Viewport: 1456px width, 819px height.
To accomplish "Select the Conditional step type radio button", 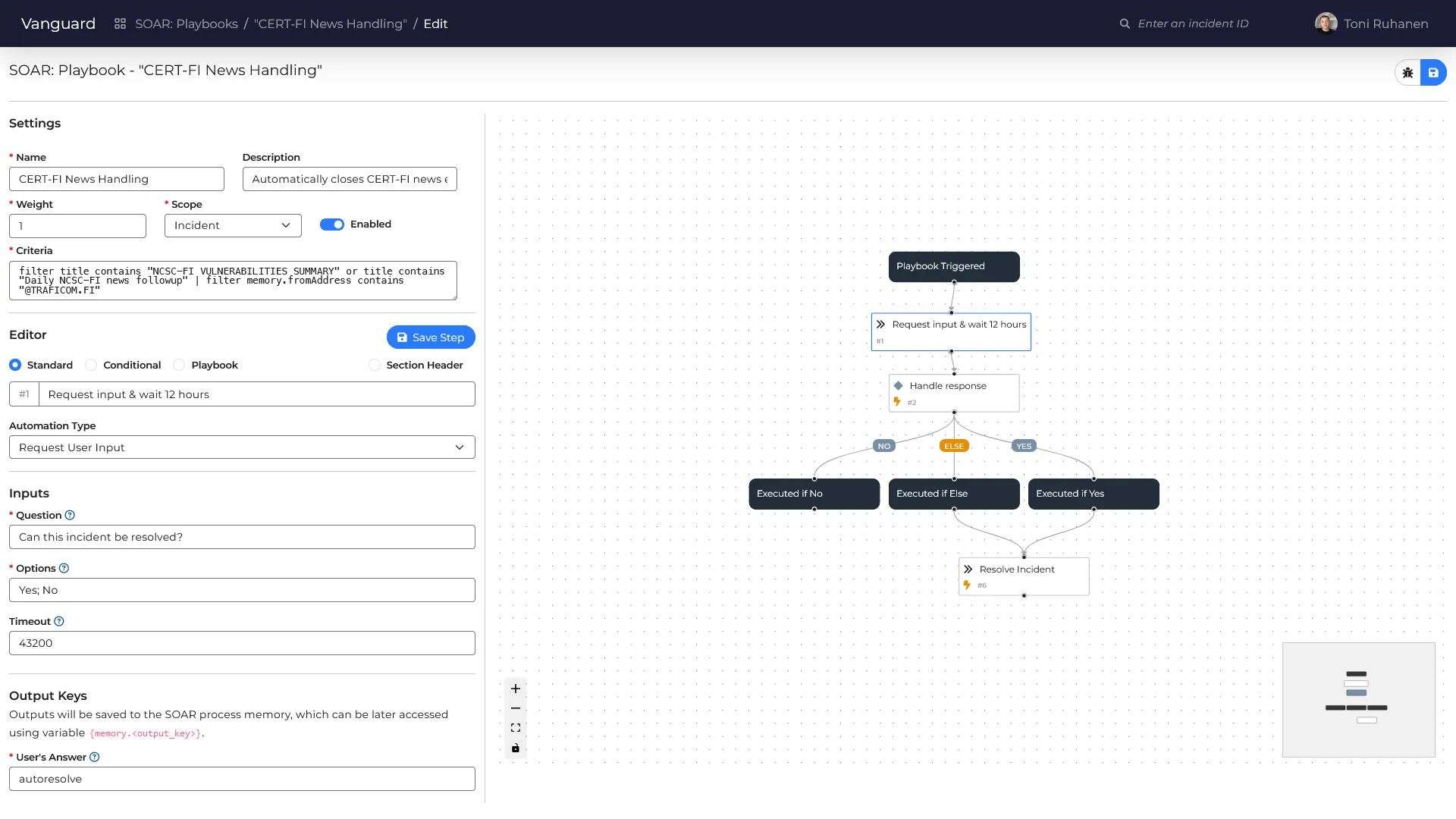I will pos(91,365).
